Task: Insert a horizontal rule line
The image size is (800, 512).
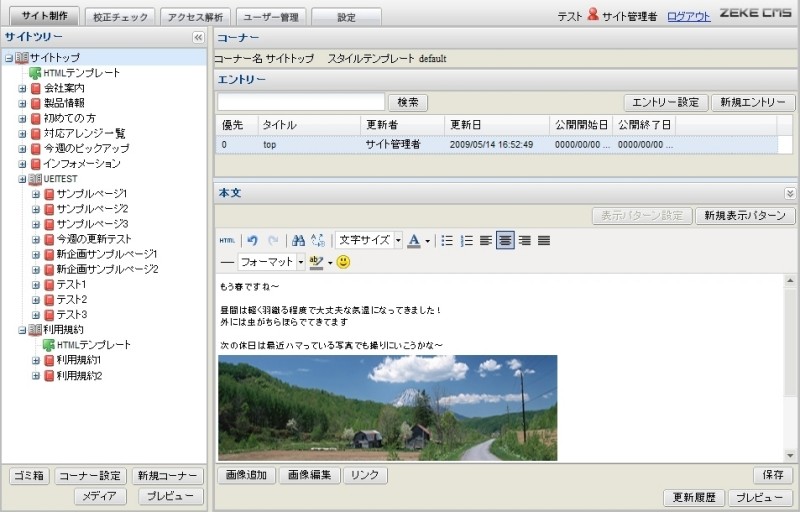Action: [227, 262]
